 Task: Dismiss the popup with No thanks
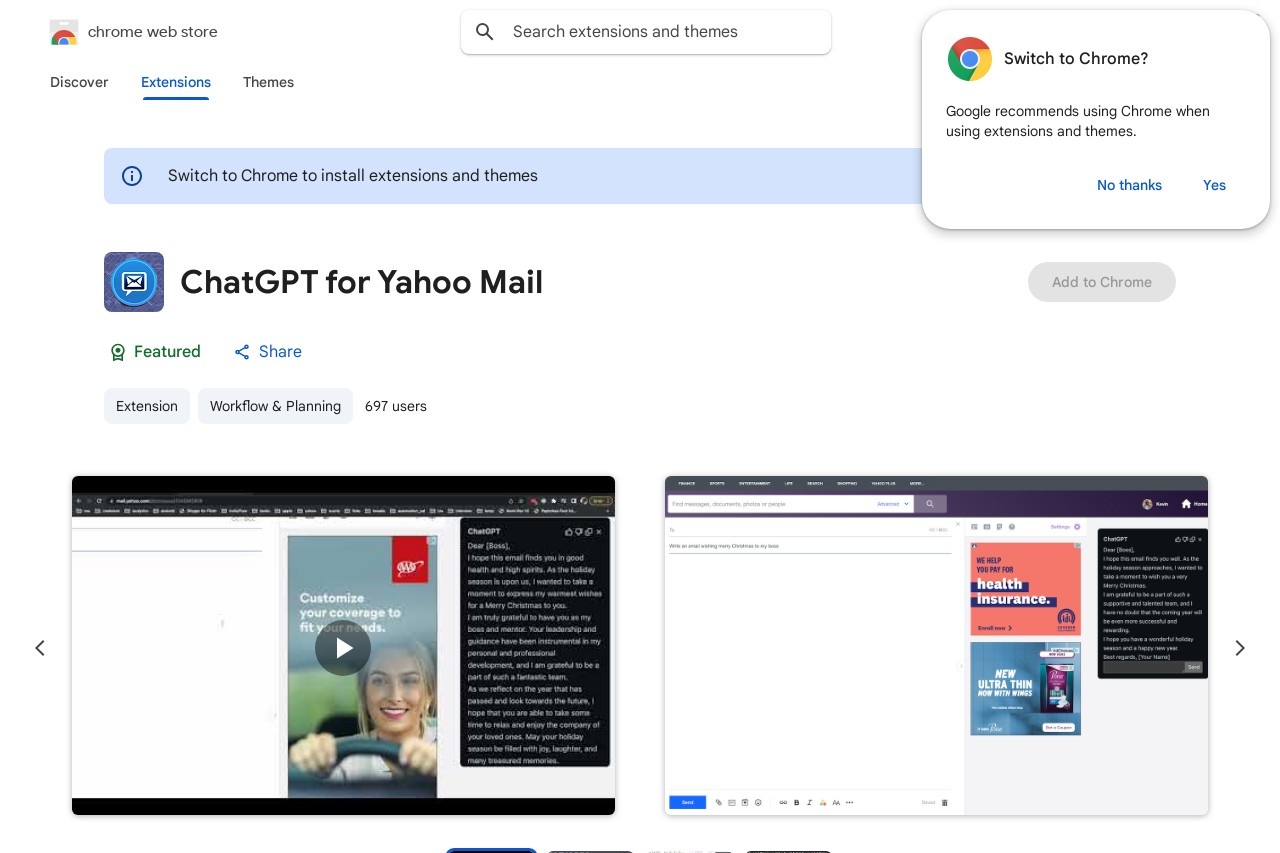[x=1129, y=185]
